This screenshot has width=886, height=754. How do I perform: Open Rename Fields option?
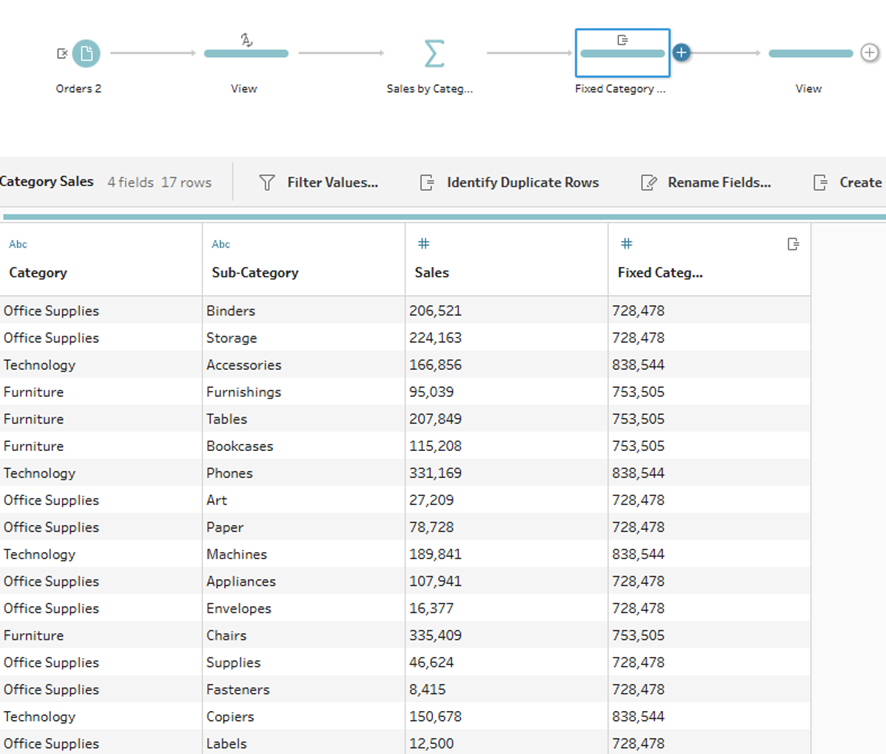[706, 182]
